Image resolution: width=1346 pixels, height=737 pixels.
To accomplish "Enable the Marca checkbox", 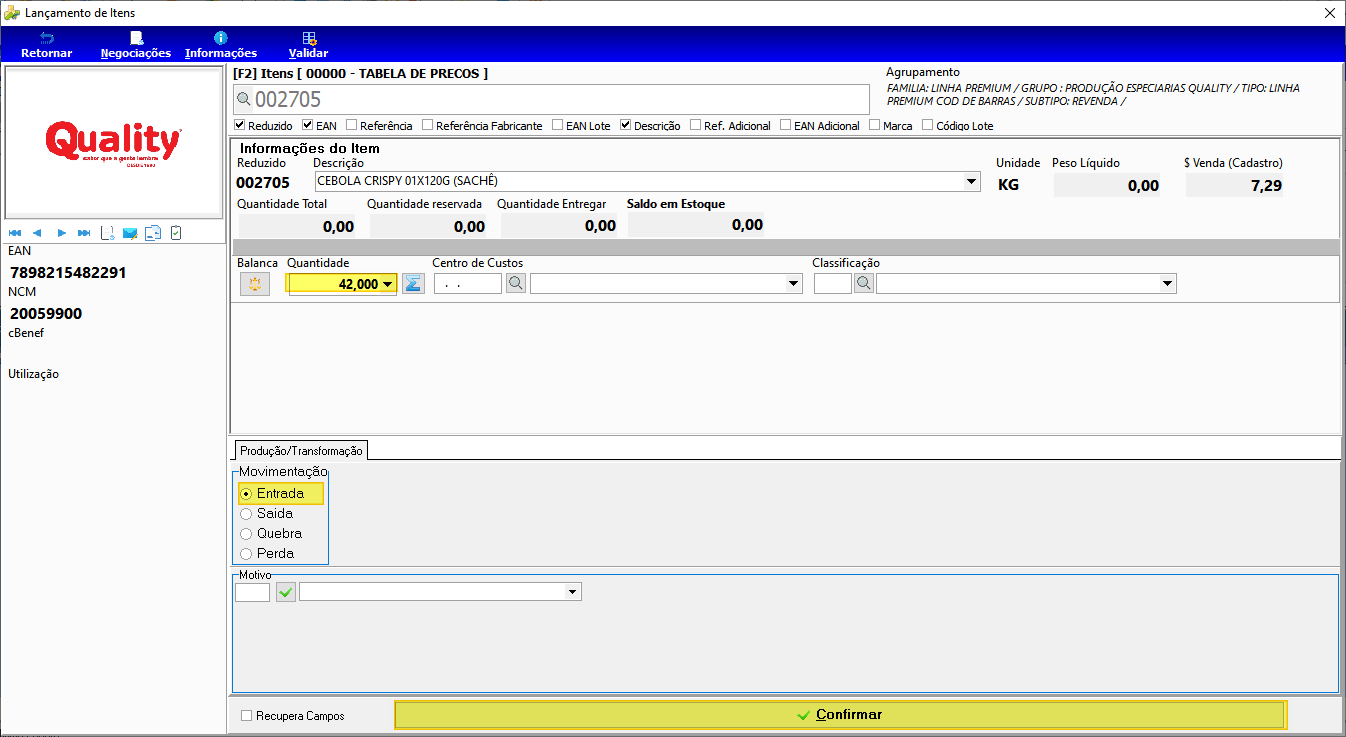I will click(875, 126).
